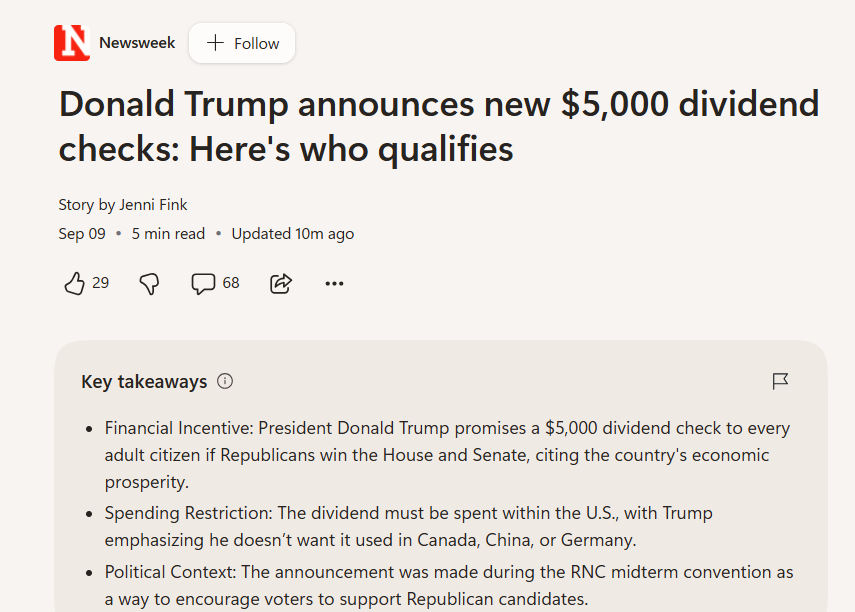
Task: Click the Political Context takeaway bullet
Action: point(449,585)
